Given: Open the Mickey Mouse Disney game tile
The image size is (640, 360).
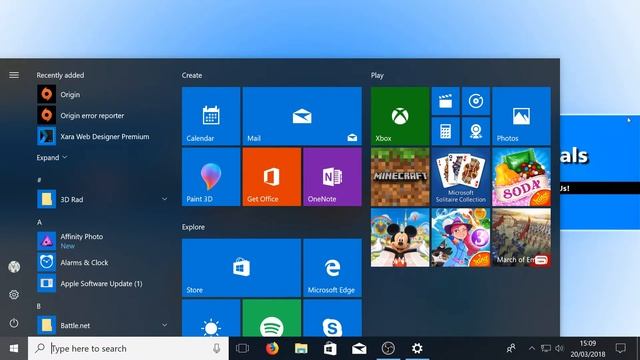Looking at the screenshot, I should tap(400, 238).
